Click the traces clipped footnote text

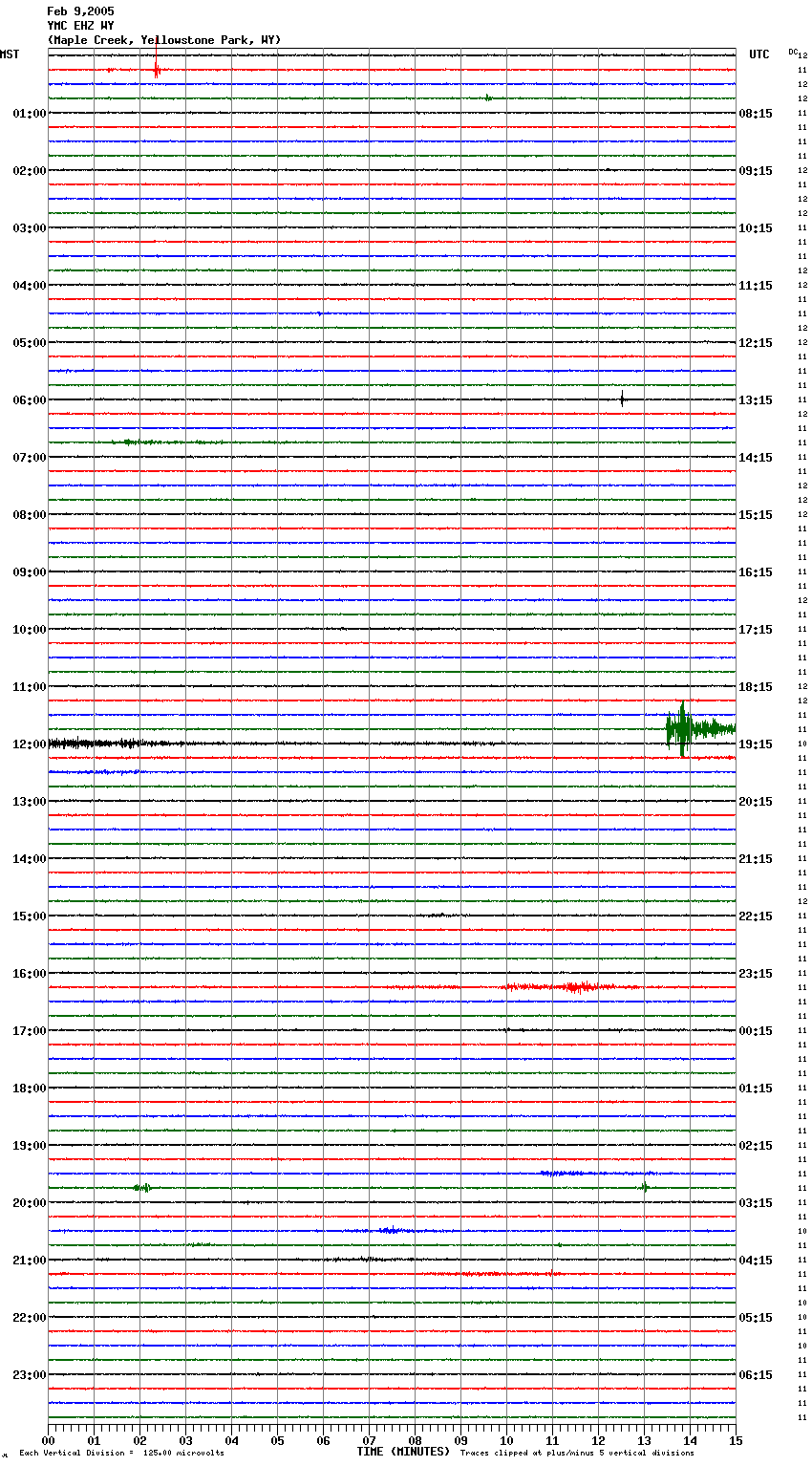pyautogui.click(x=577, y=1454)
